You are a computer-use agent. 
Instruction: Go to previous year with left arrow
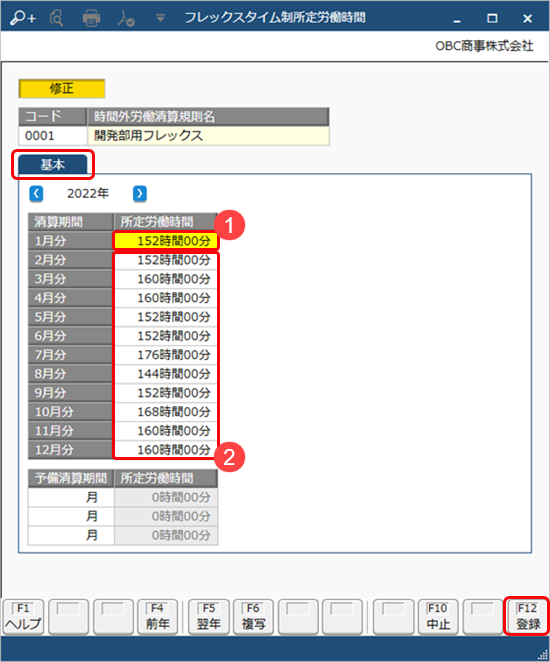[36, 194]
